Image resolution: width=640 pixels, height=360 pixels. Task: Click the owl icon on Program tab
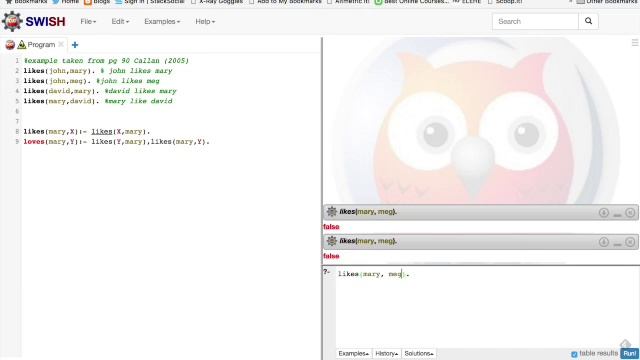coord(10,44)
